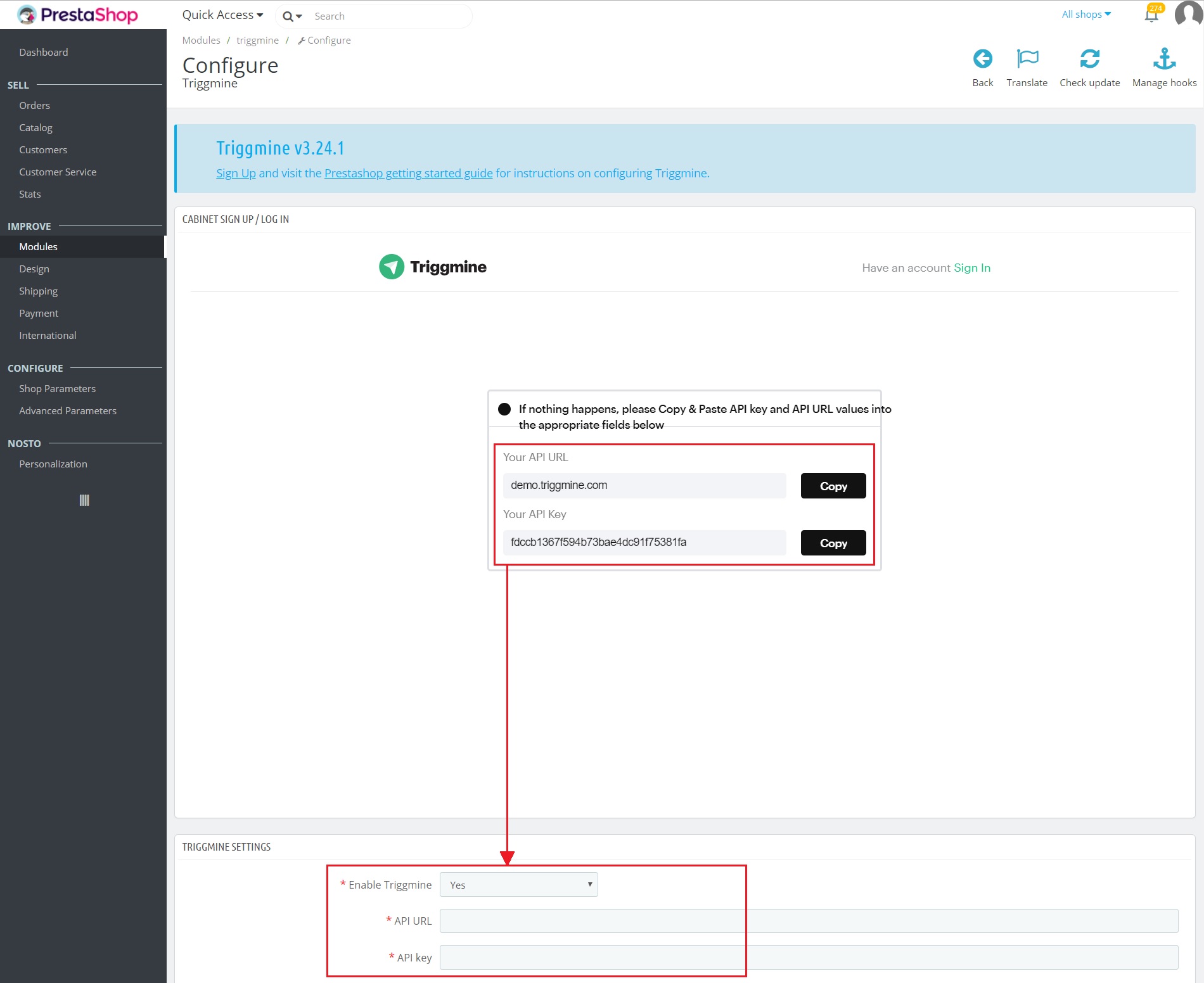Viewport: 1204px width, 983px height.
Task: Click the Your API Key field
Action: pyautogui.click(x=644, y=542)
